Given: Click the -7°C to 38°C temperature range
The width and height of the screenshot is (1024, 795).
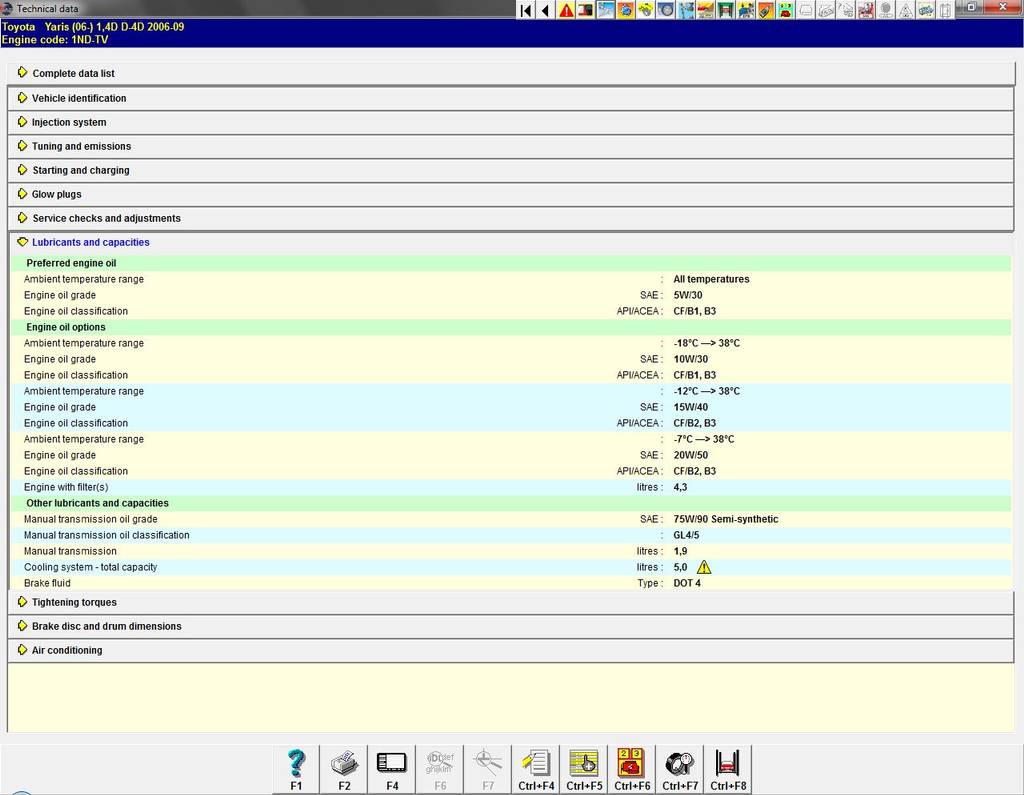Looking at the screenshot, I should click(704, 439).
